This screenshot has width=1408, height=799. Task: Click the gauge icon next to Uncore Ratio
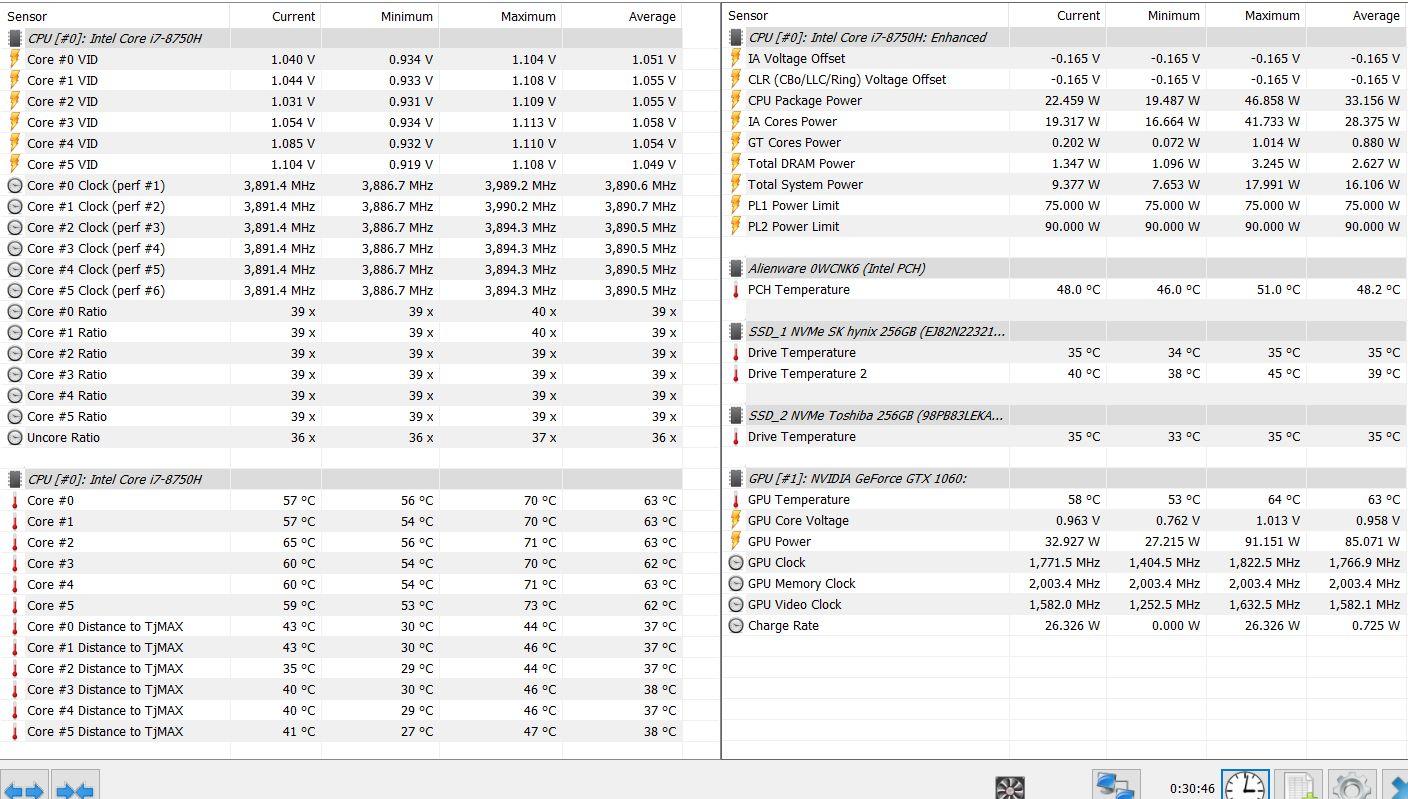click(15, 437)
